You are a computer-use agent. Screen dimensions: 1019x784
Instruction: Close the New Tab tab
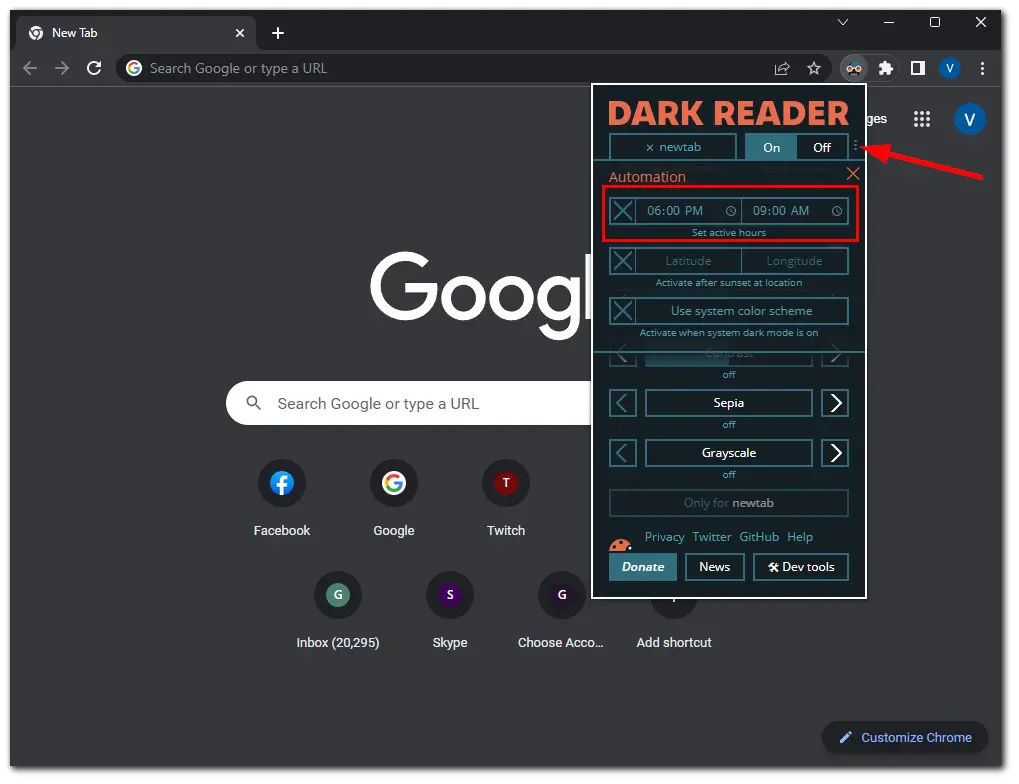[x=240, y=33]
